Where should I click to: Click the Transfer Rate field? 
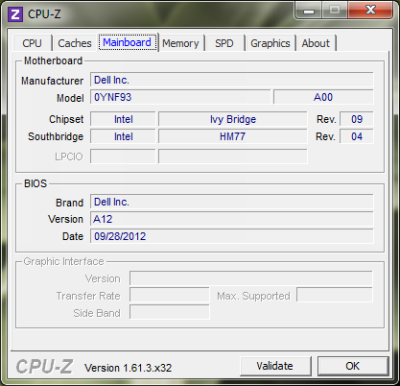tap(169, 296)
